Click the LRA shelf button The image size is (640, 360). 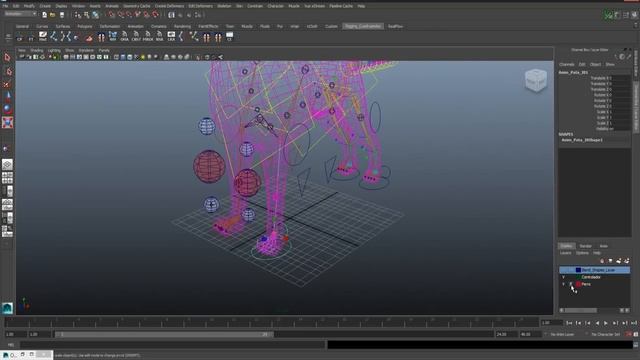pyautogui.click(x=171, y=37)
